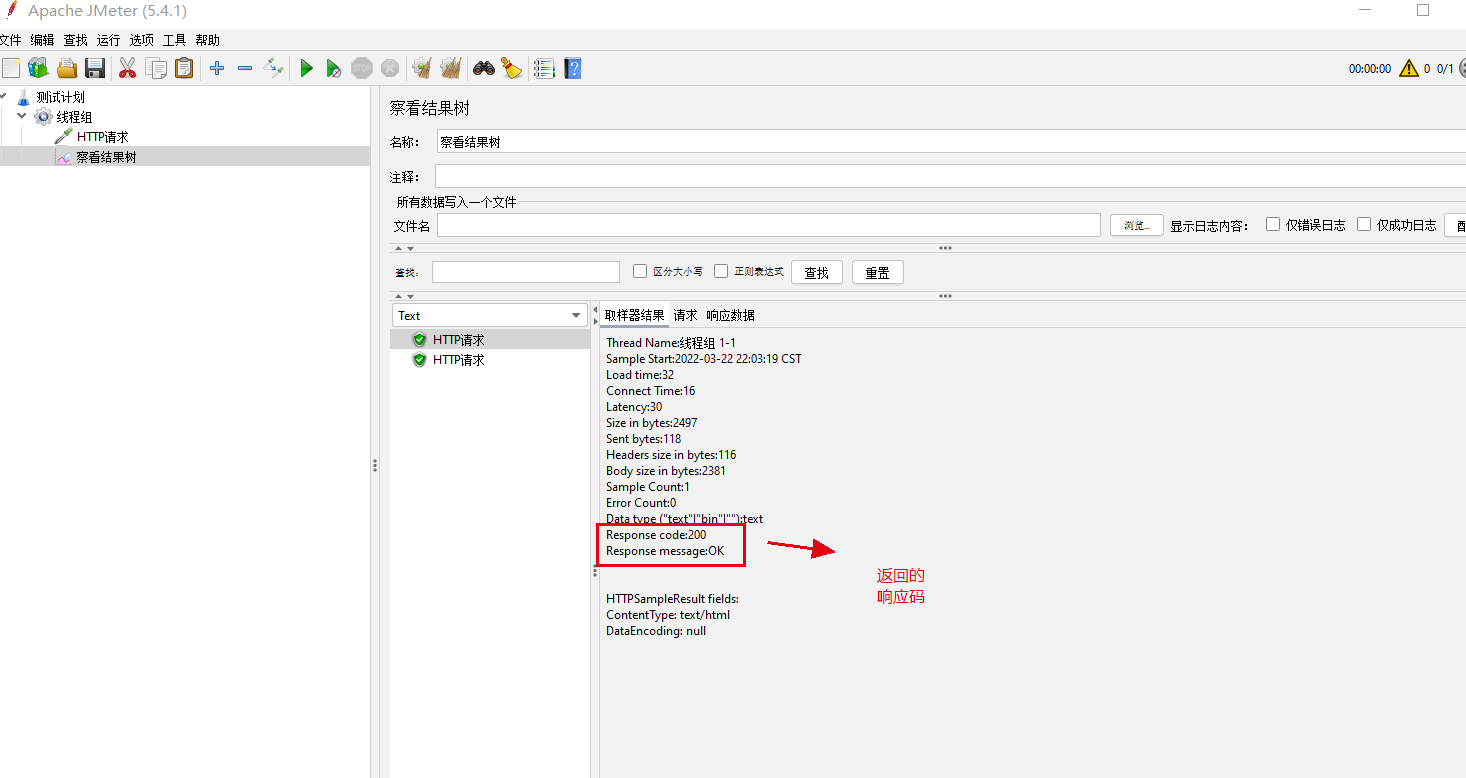Select HTTP请求 in the test plan tree
Image resolution: width=1466 pixels, height=778 pixels.
(x=103, y=137)
